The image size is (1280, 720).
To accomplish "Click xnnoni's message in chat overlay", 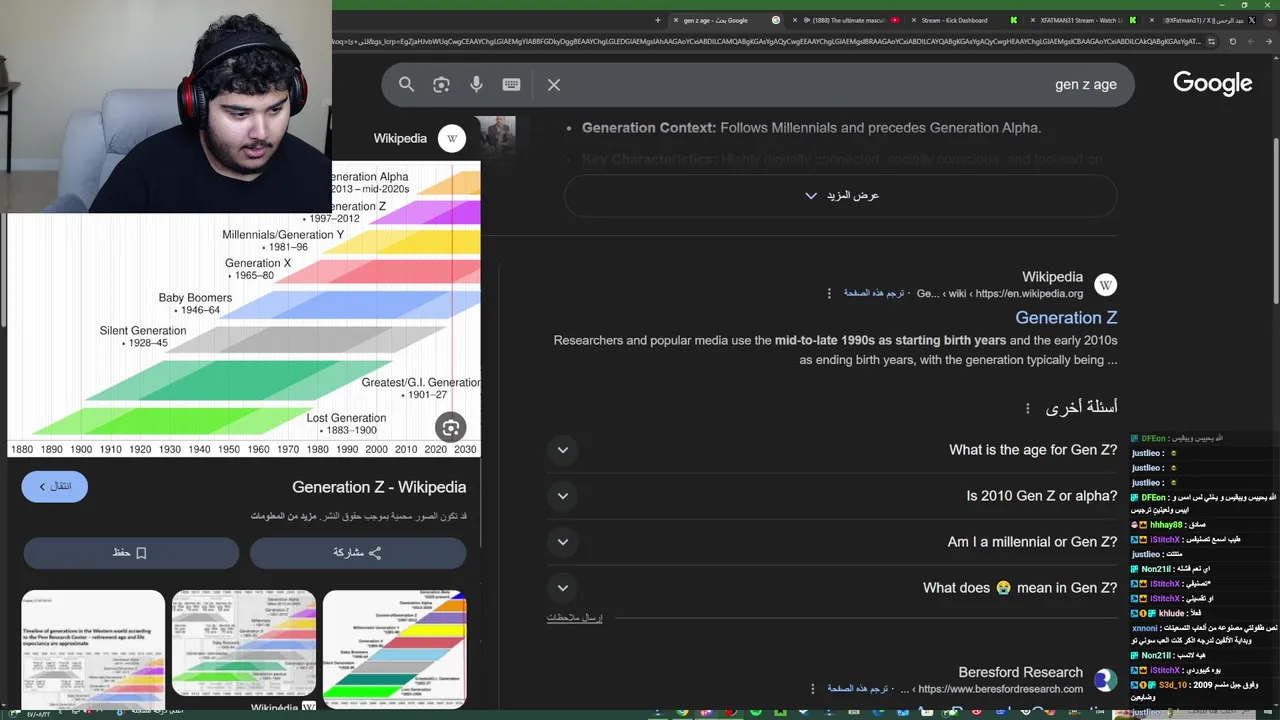I will click(1205, 634).
